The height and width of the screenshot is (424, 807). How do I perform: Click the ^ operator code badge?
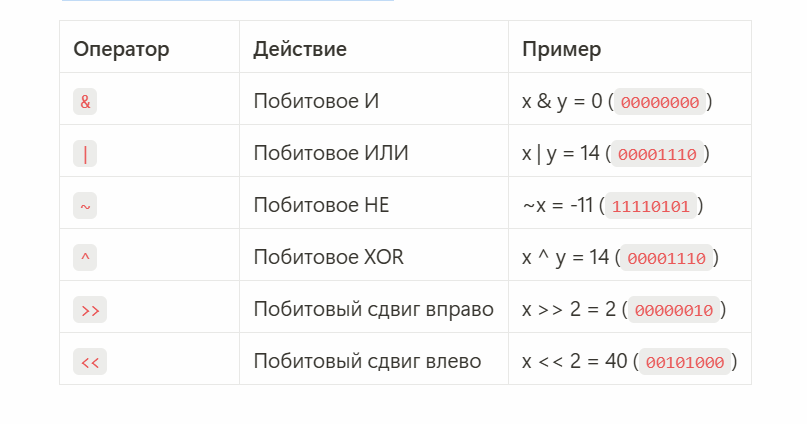(85, 257)
